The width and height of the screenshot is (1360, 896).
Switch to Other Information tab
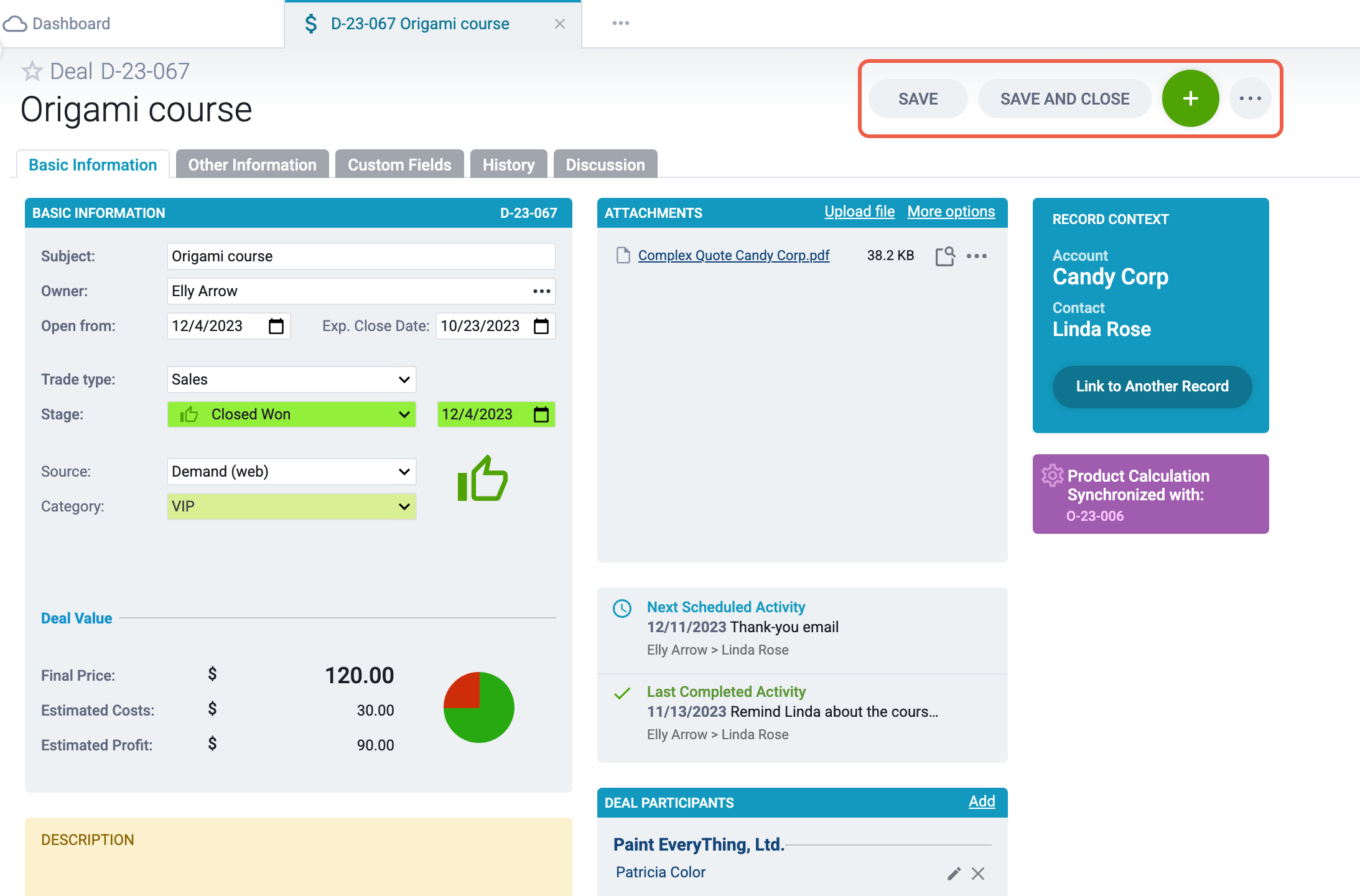(253, 165)
